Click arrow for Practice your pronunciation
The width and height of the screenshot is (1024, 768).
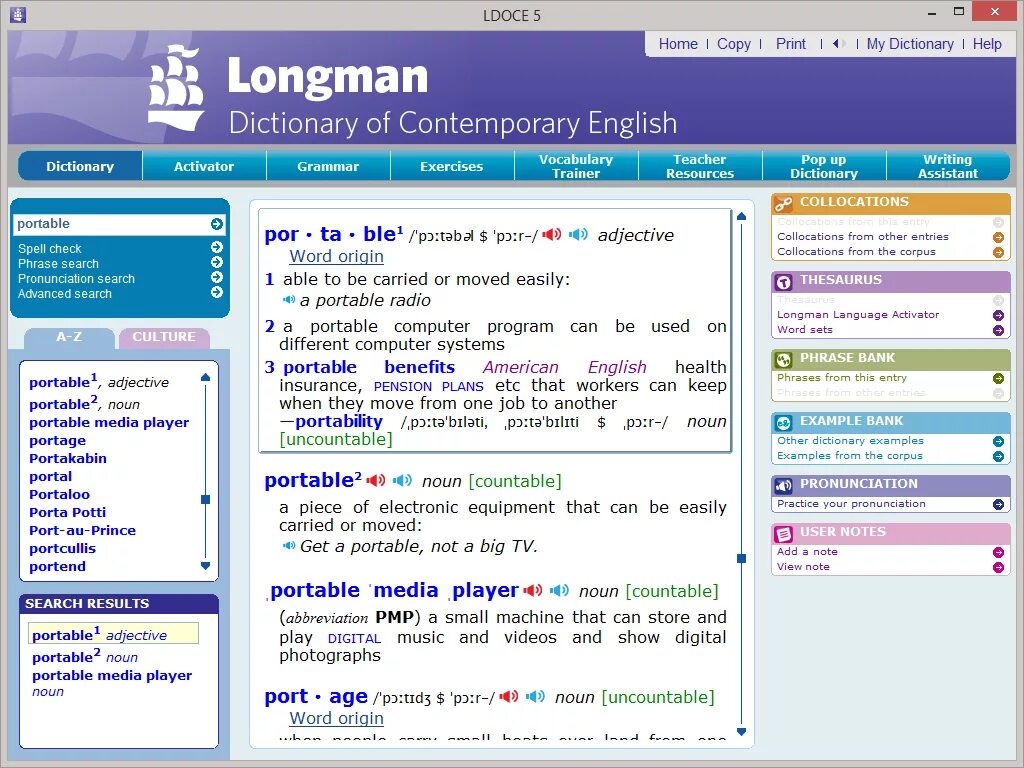tap(998, 504)
